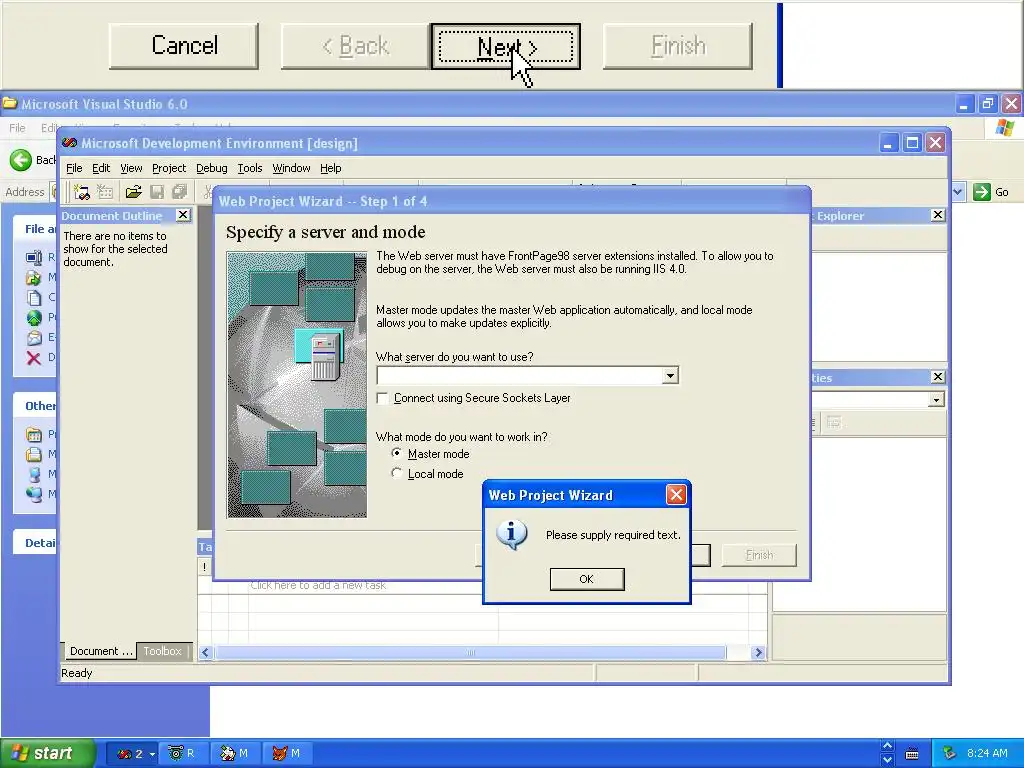This screenshot has height=768, width=1024.
Task: Click the Development Environment title bar icon
Action: [69, 143]
